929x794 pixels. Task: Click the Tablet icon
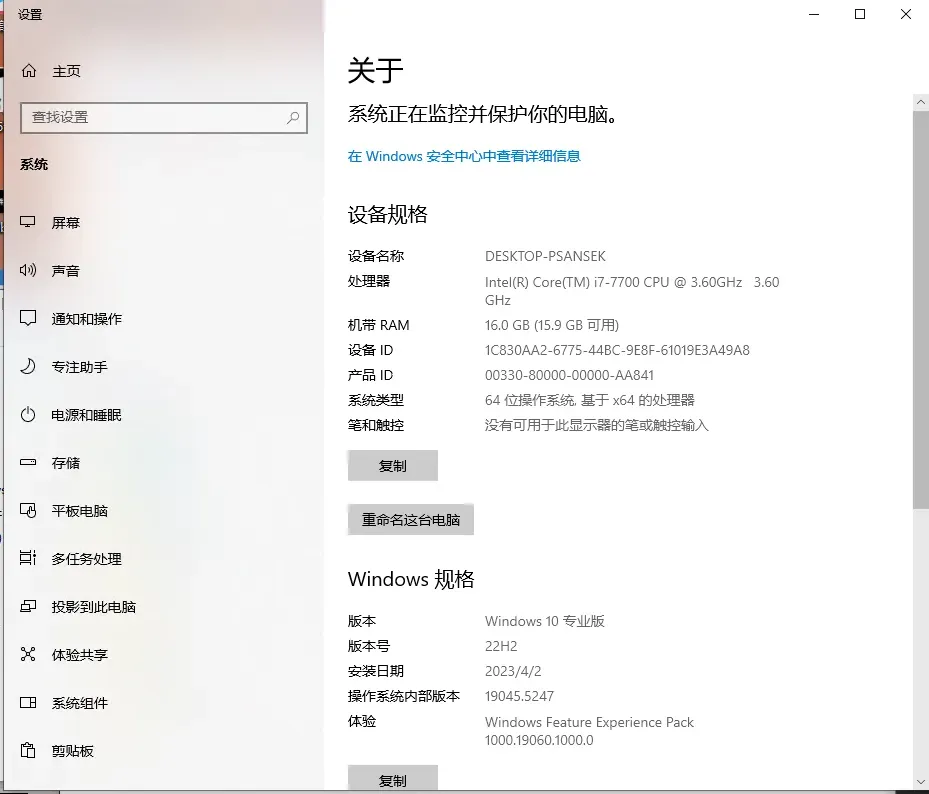coord(28,510)
